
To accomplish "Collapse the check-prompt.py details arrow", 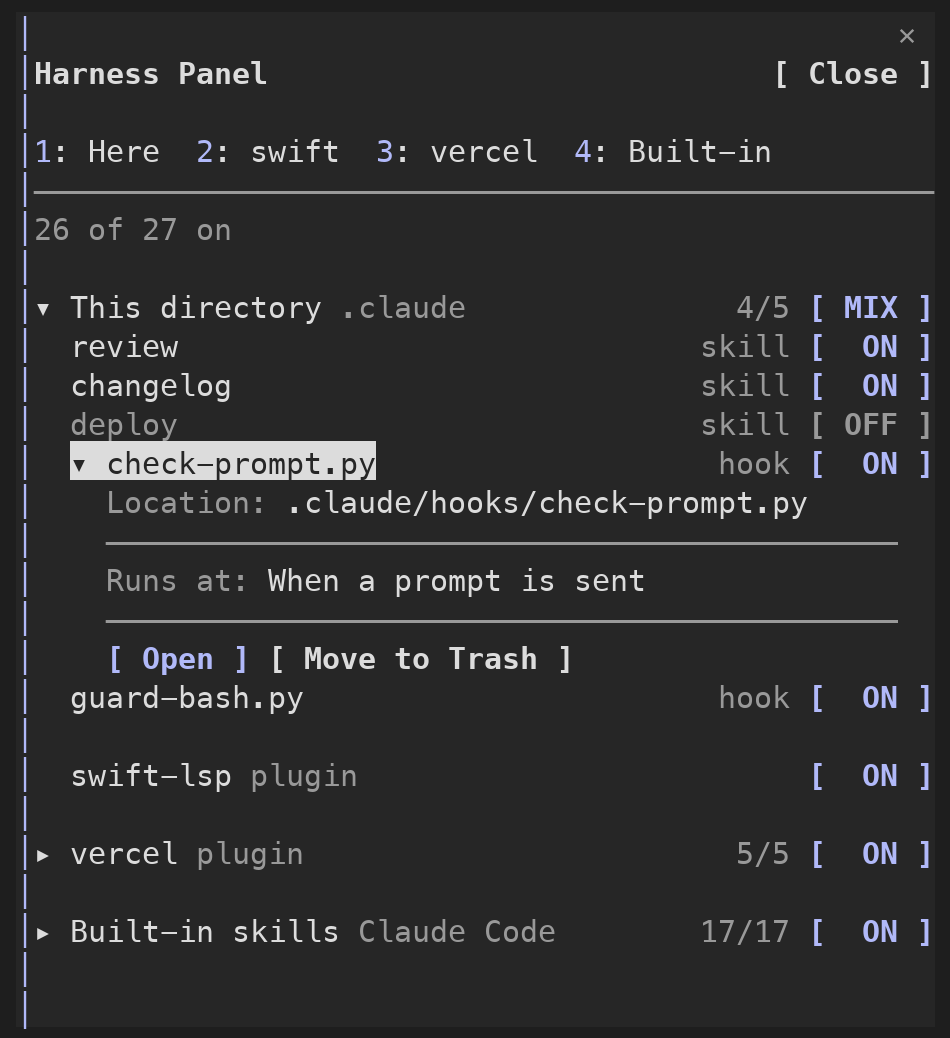I will coord(79,465).
